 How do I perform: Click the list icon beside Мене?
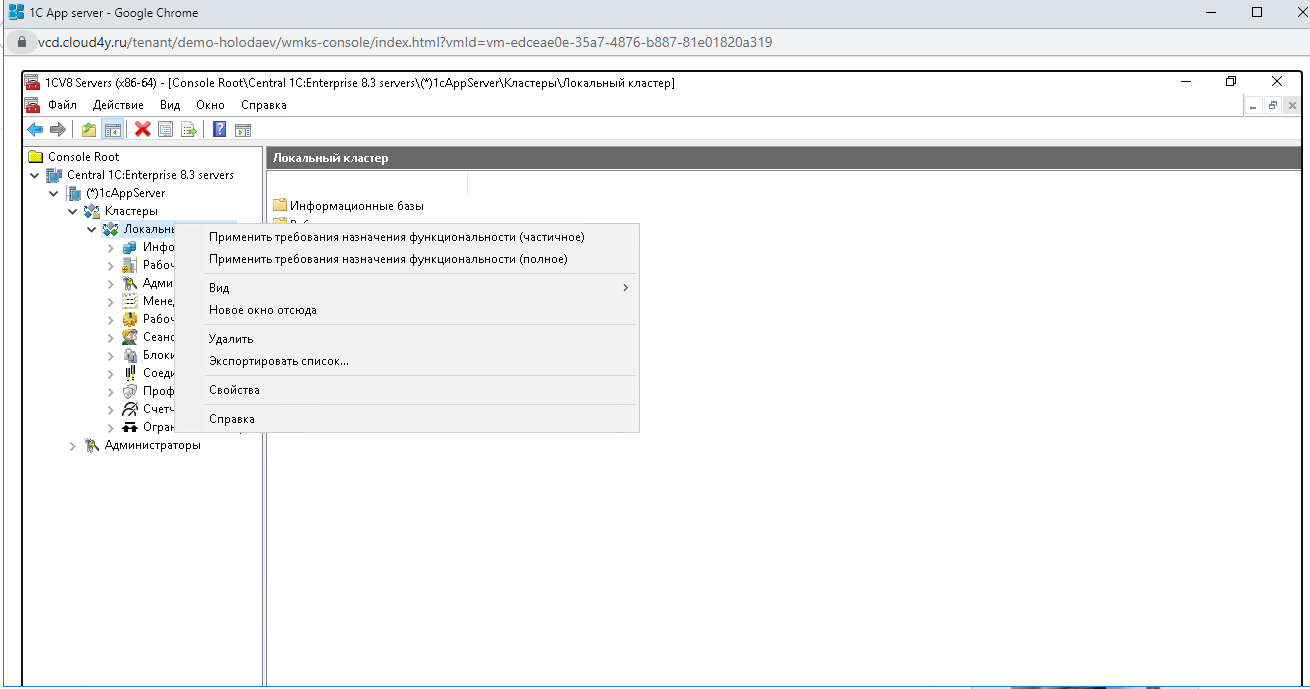[x=130, y=301]
